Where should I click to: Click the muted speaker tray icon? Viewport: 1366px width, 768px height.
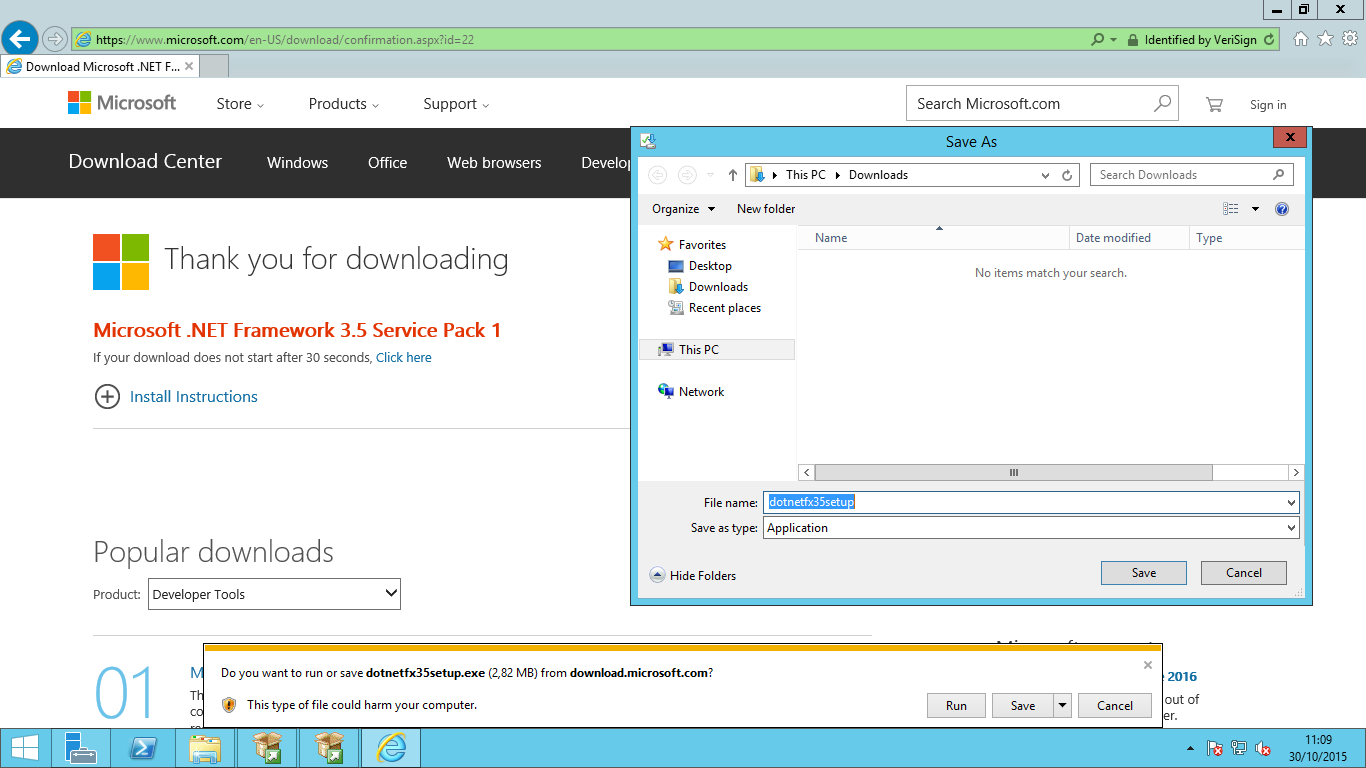[1263, 748]
